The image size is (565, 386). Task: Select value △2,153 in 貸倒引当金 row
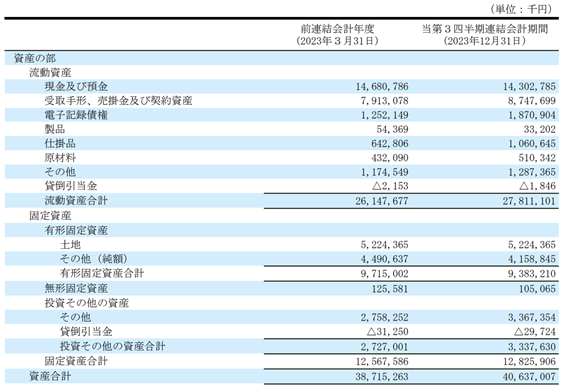tap(390, 186)
